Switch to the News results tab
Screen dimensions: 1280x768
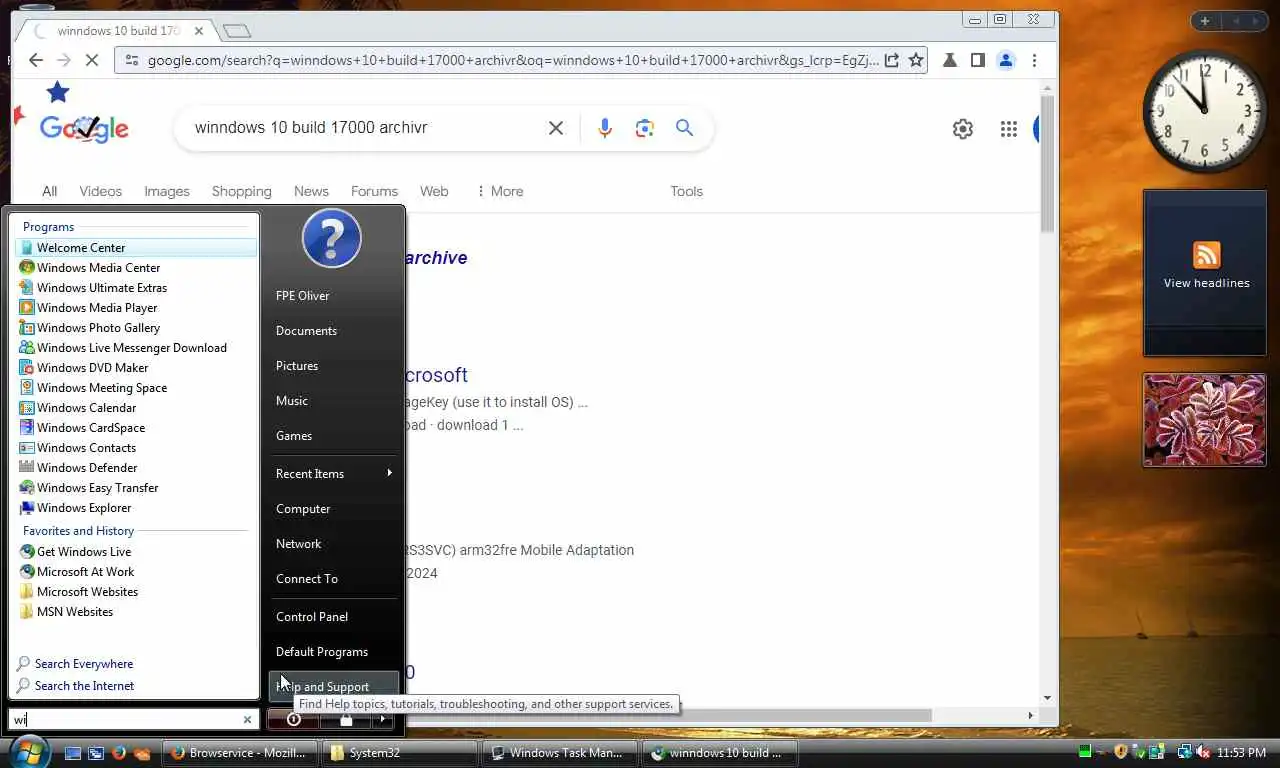[311, 191]
